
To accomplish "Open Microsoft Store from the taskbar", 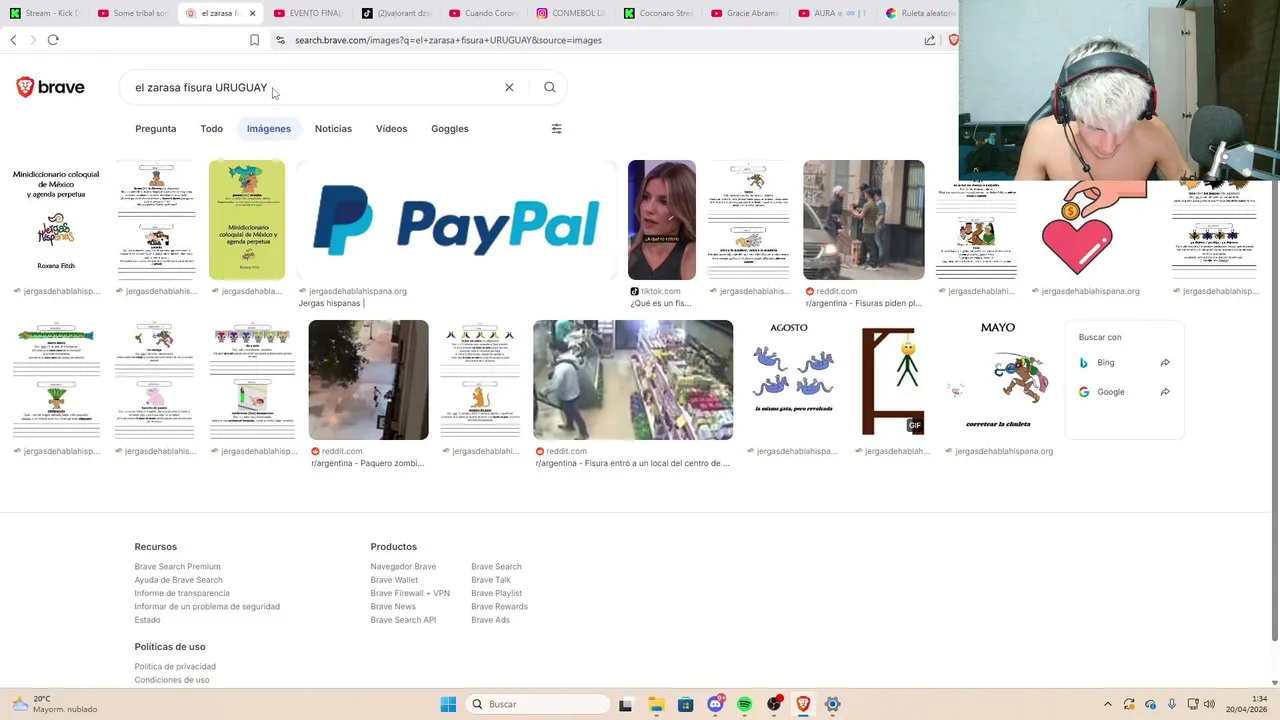I will (x=685, y=704).
